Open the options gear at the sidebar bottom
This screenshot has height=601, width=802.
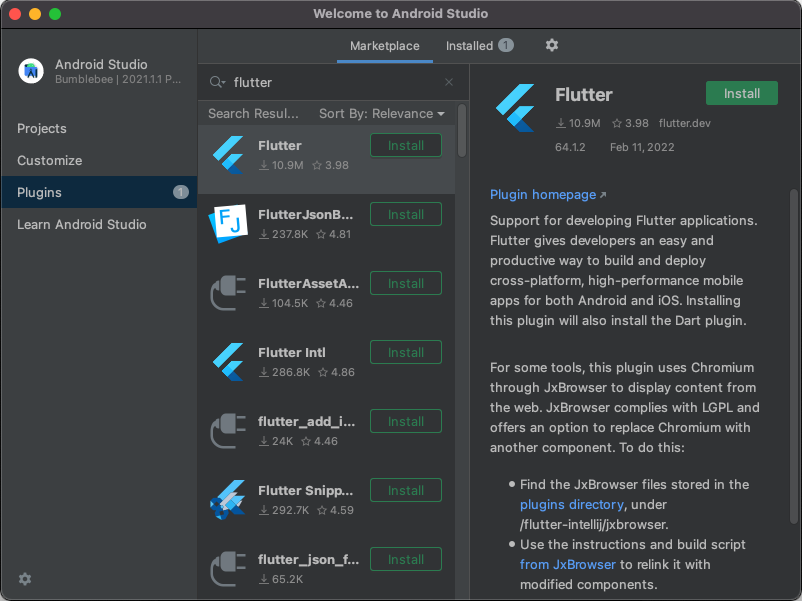pyautogui.click(x=25, y=578)
